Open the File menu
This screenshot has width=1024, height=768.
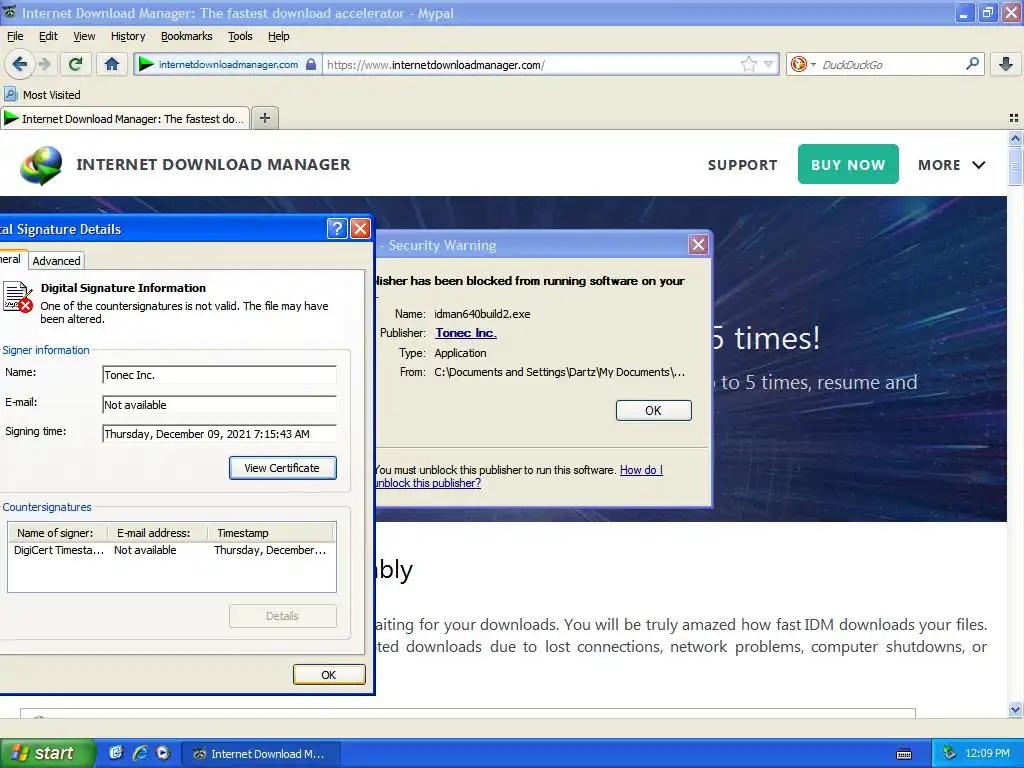pyautogui.click(x=15, y=36)
